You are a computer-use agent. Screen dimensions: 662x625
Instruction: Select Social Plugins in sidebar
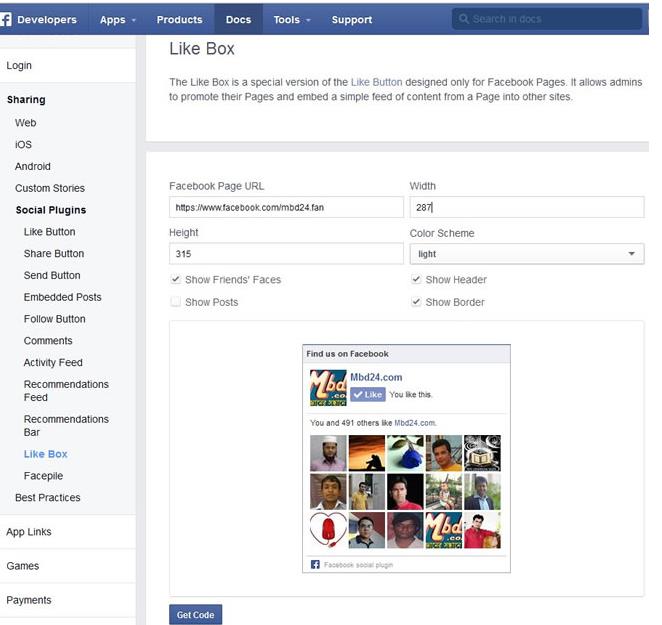click(x=51, y=210)
